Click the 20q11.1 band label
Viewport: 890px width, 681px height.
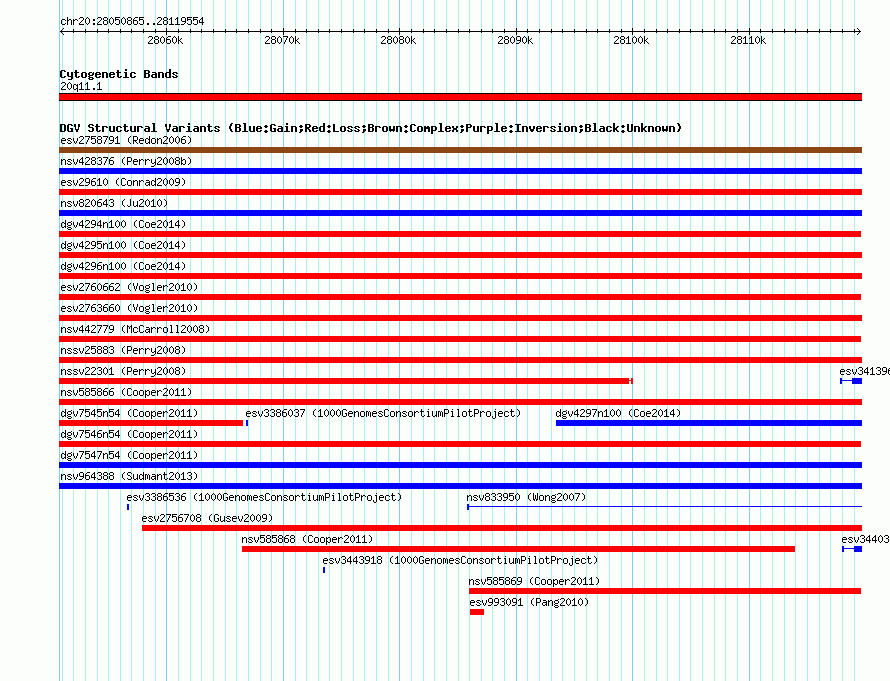coord(81,86)
